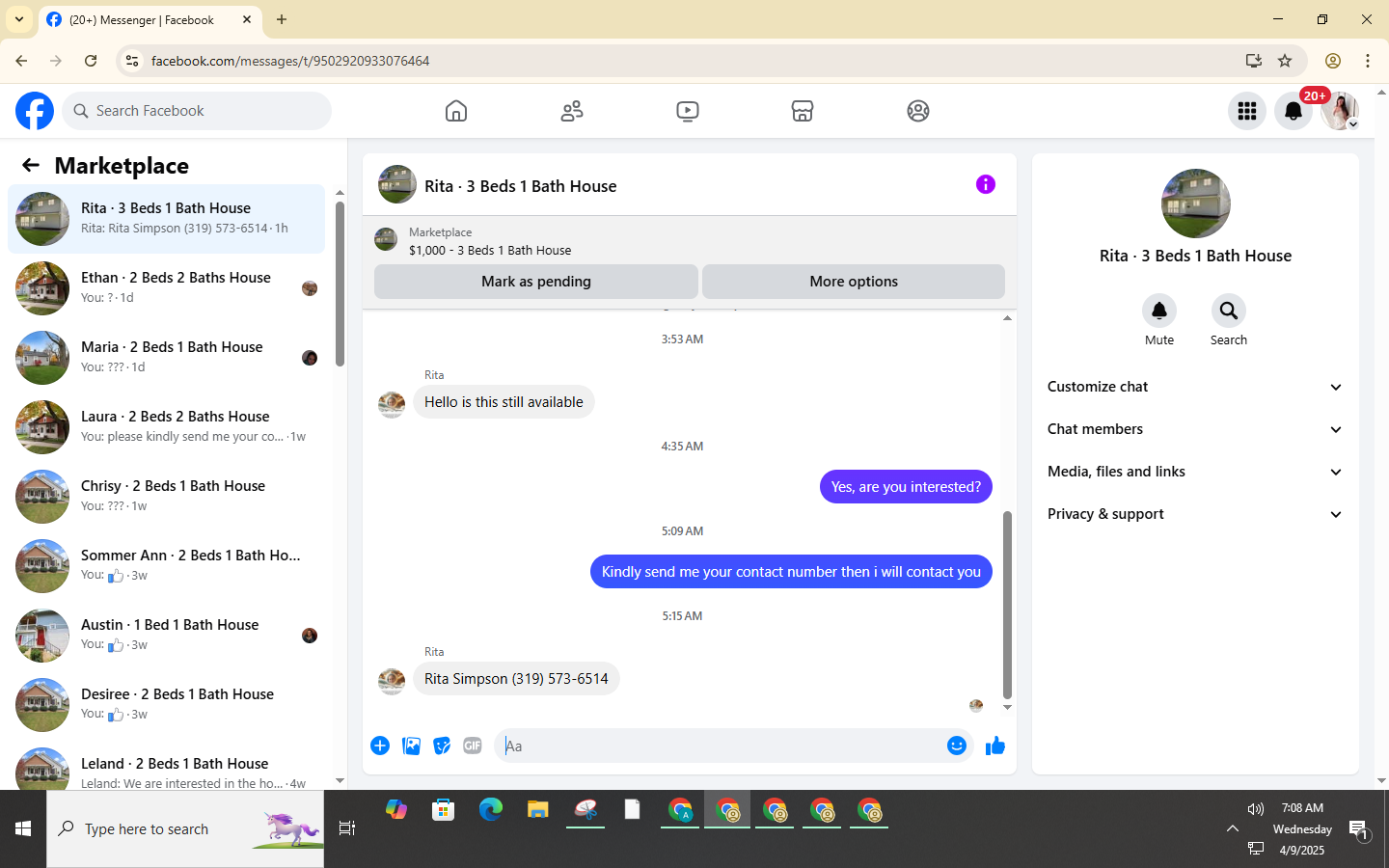Click the 'Yes, are you interested?' message bubble
This screenshot has width=1389, height=868.
tap(906, 487)
